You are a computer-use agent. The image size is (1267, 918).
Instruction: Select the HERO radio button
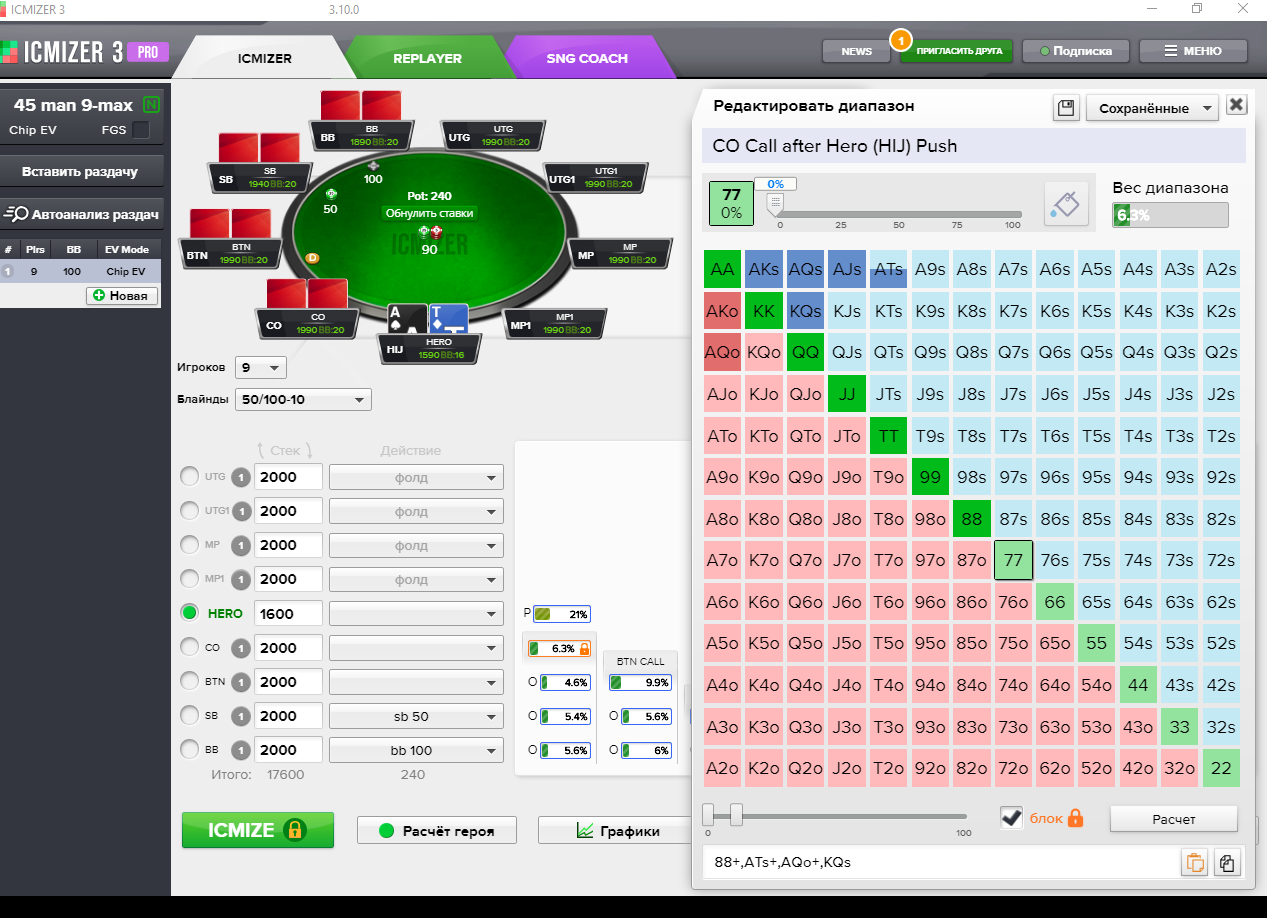189,613
